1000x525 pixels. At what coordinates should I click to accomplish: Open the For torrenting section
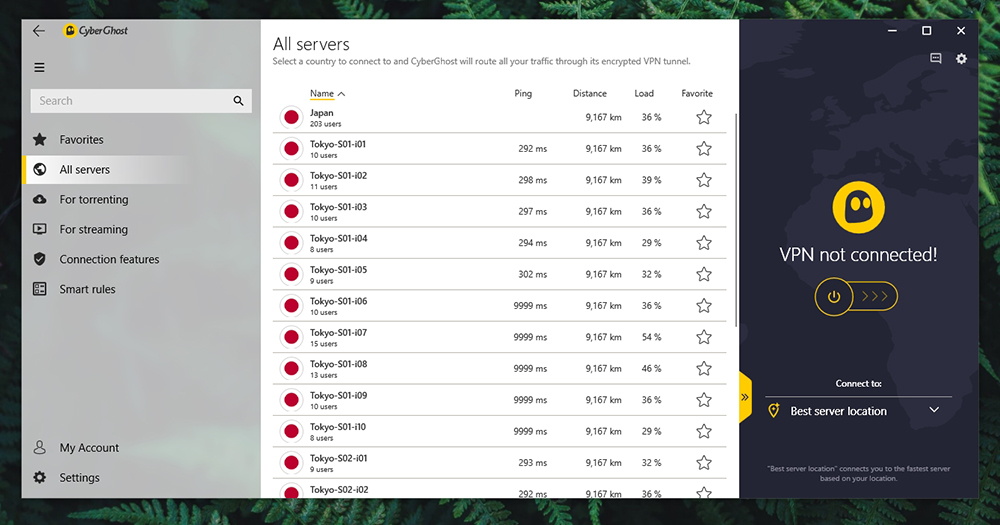click(94, 200)
